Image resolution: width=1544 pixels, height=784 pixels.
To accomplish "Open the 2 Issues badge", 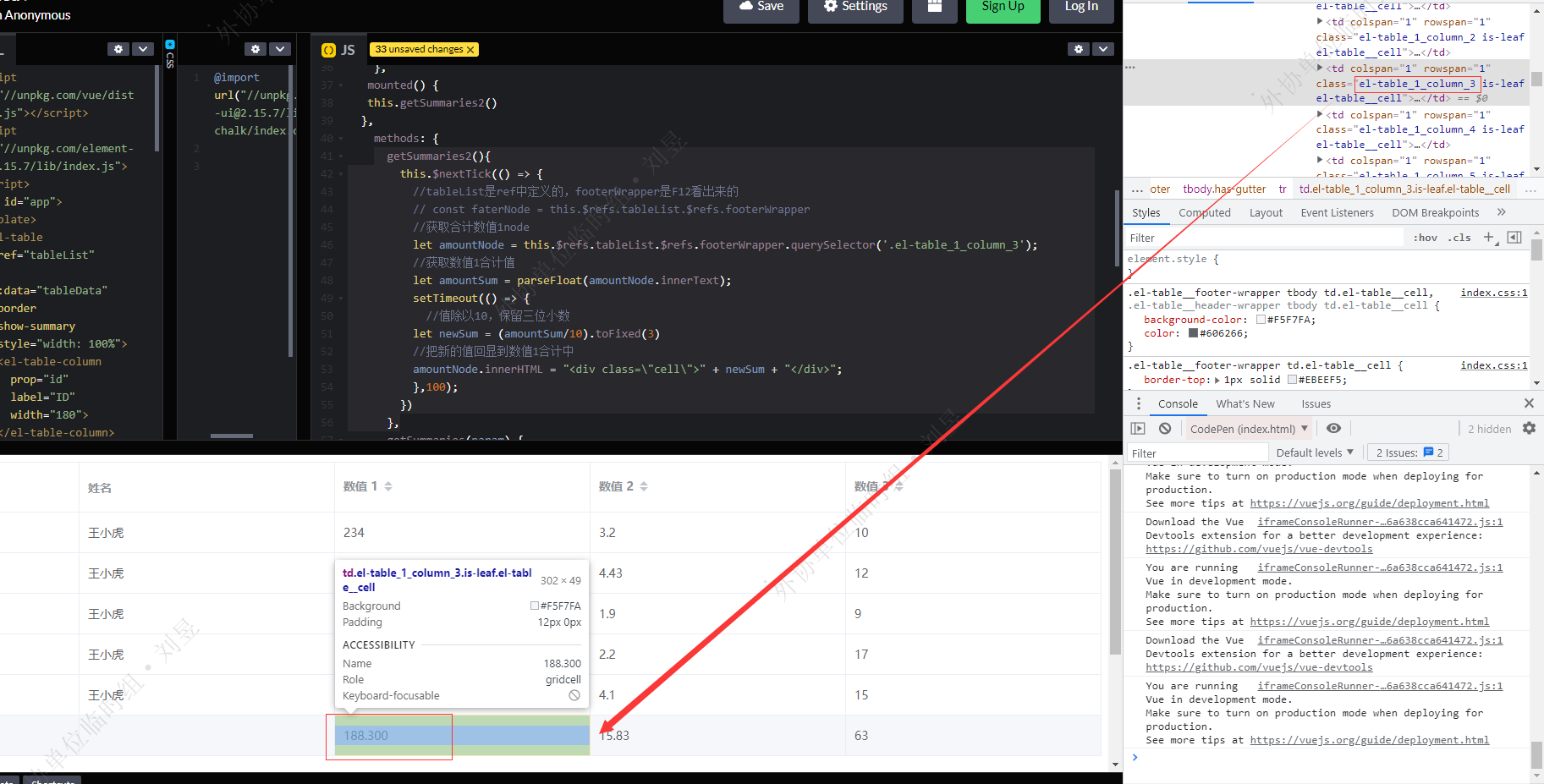I will tap(1409, 452).
